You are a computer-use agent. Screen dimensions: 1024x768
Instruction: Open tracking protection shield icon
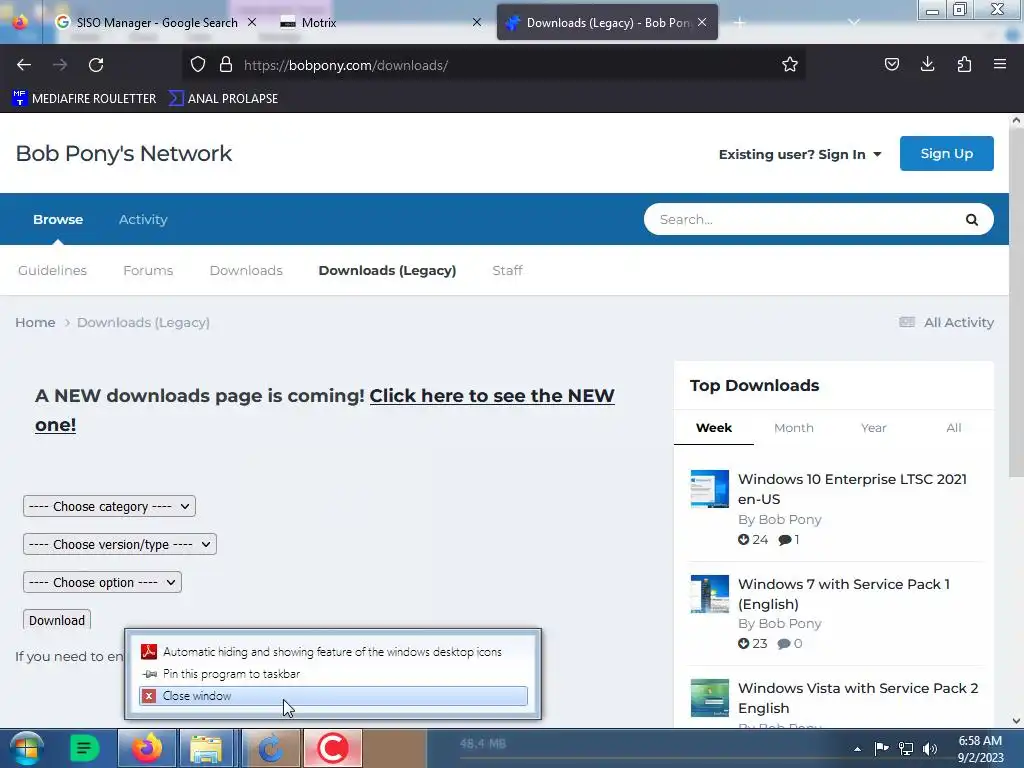pos(198,64)
